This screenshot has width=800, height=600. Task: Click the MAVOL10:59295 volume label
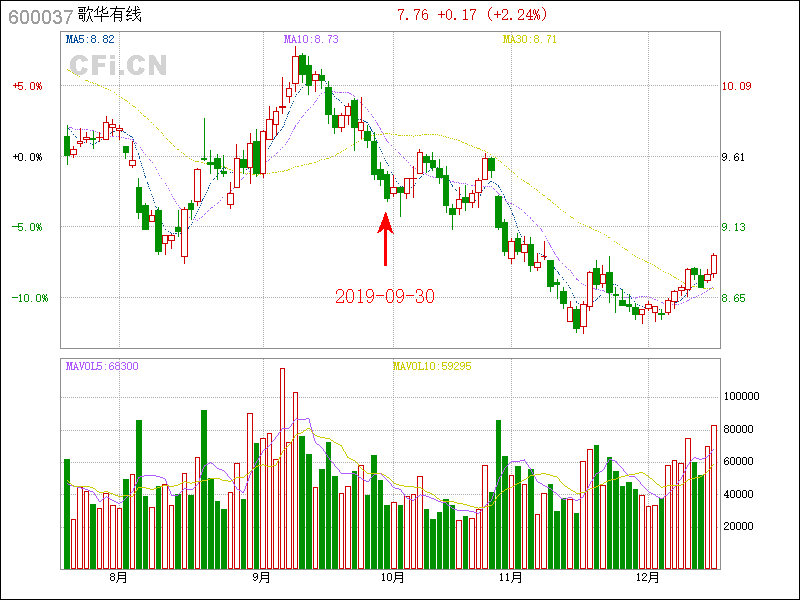pyautogui.click(x=432, y=366)
